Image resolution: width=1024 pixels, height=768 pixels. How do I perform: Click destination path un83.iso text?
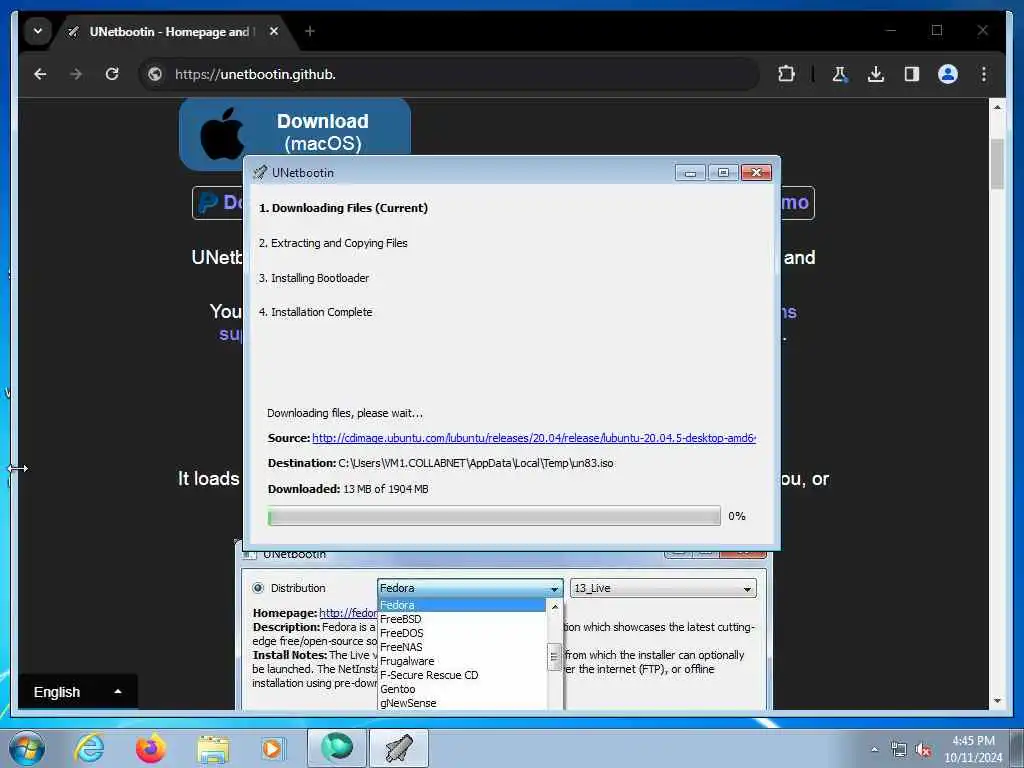tap(476, 463)
